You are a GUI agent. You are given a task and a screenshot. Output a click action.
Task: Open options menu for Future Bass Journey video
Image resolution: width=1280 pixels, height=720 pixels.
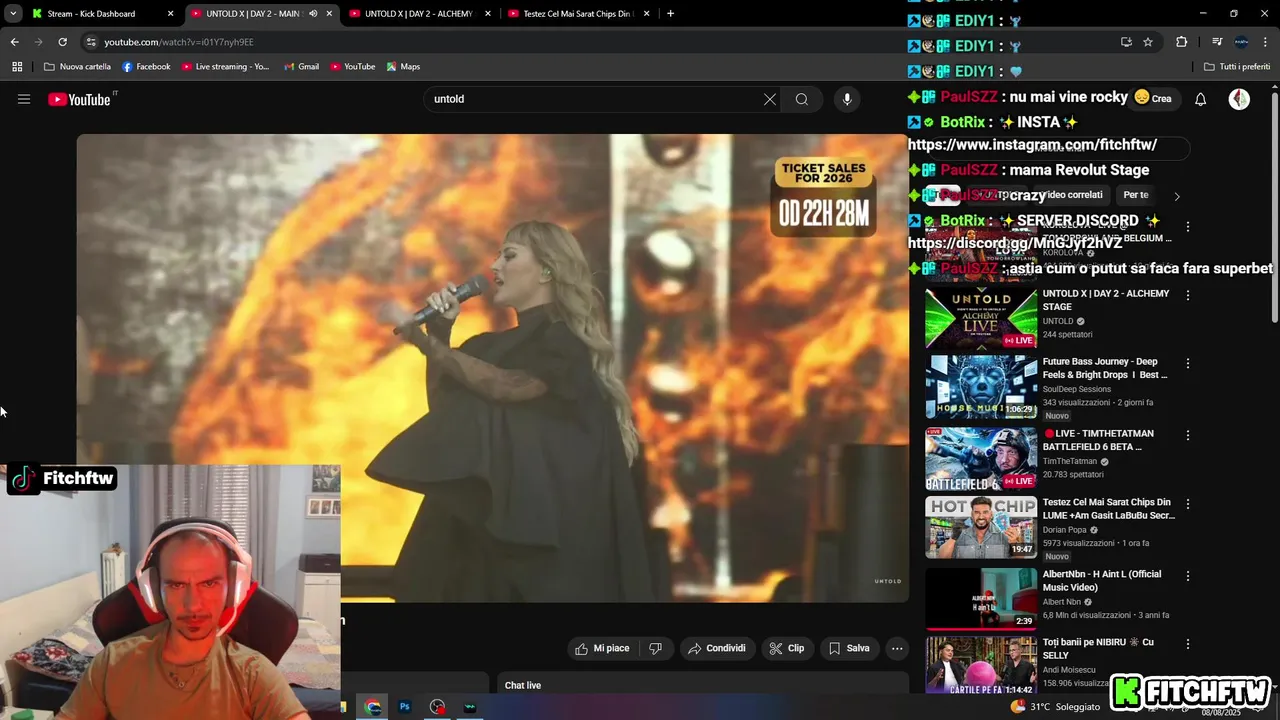click(x=1188, y=363)
